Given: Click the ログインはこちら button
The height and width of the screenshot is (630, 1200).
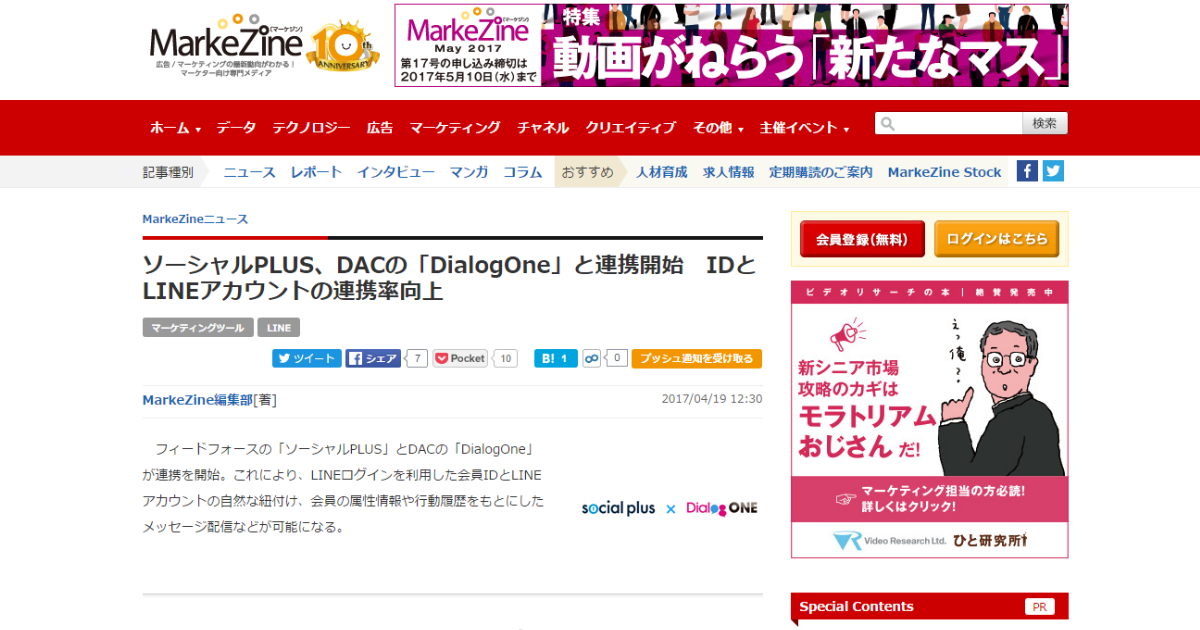Looking at the screenshot, I should [996, 239].
